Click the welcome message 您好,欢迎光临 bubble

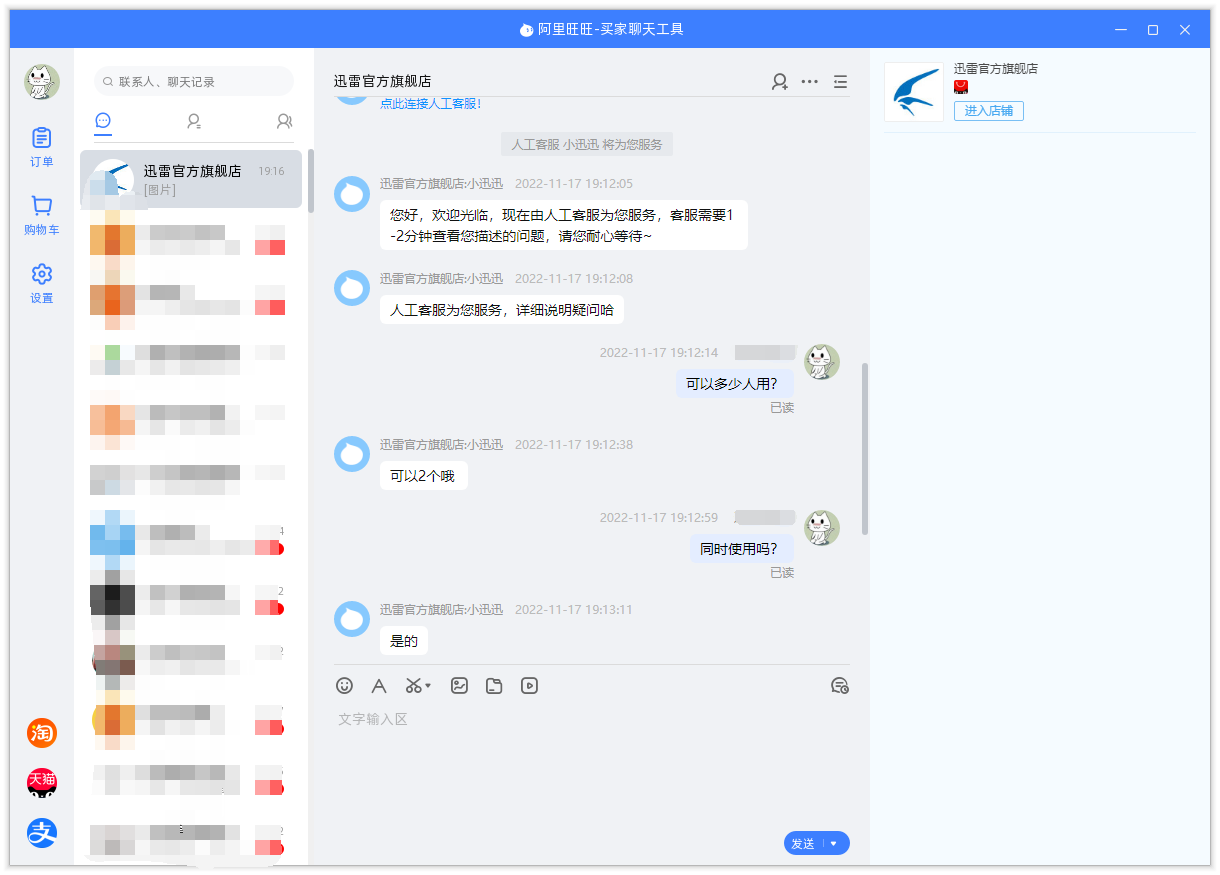564,225
